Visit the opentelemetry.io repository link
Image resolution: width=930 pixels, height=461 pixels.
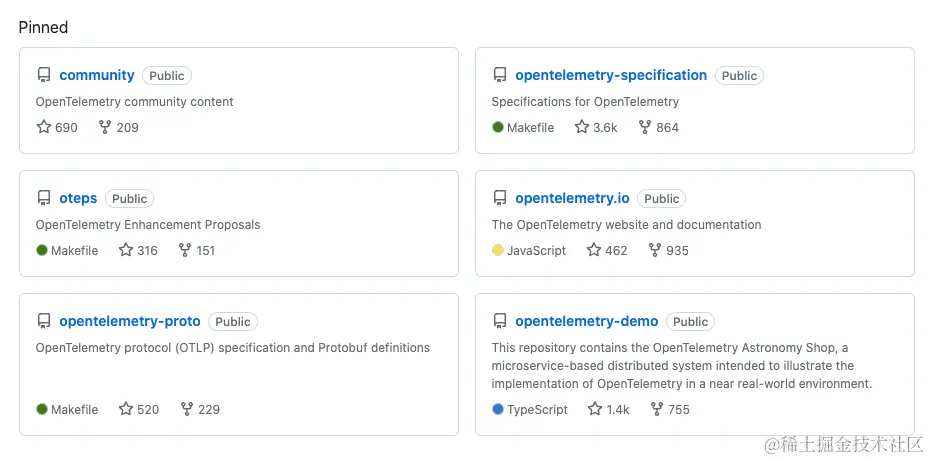click(572, 198)
